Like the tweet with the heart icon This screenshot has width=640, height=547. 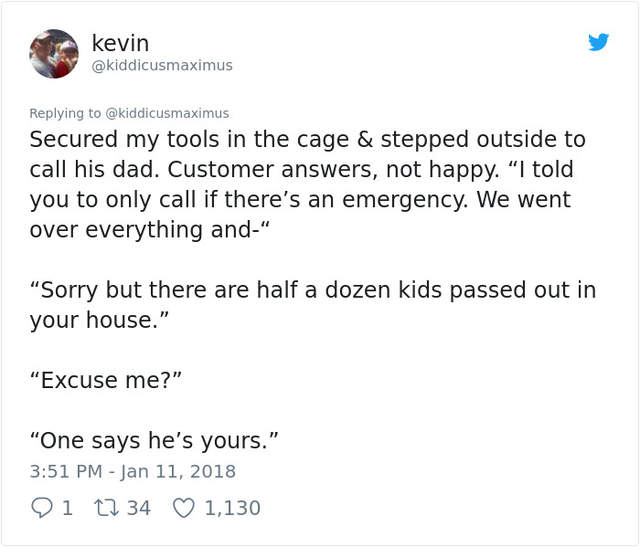coord(184,508)
